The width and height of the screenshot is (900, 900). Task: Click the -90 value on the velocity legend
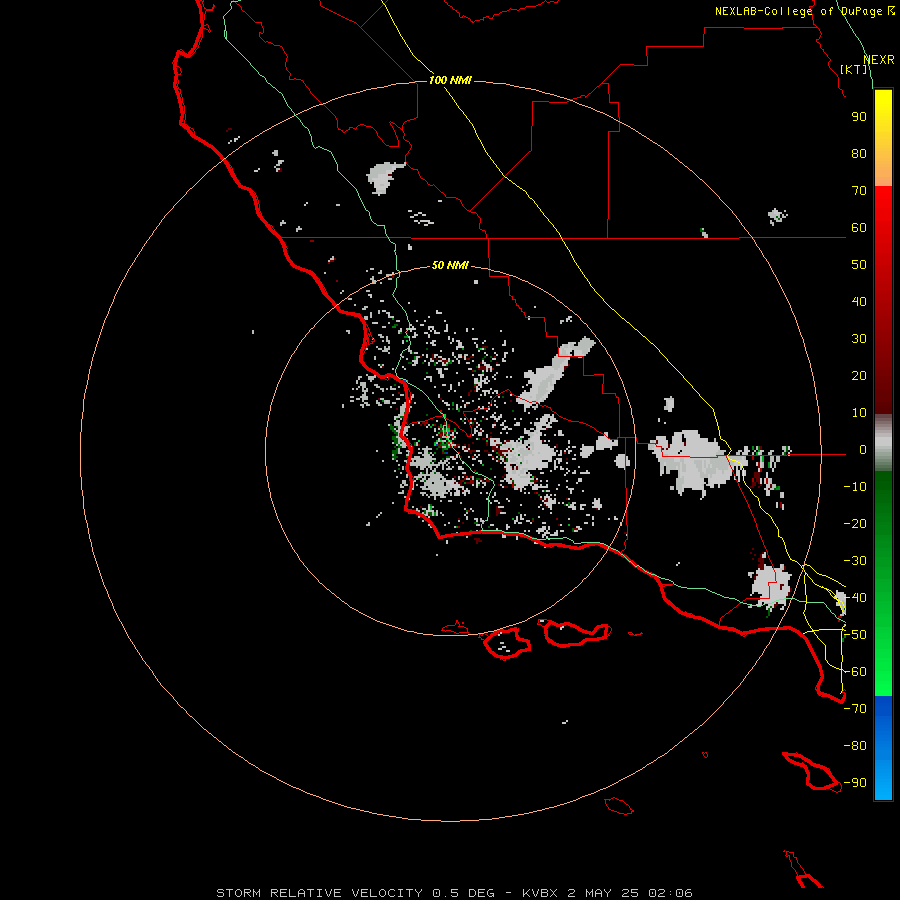pos(855,782)
